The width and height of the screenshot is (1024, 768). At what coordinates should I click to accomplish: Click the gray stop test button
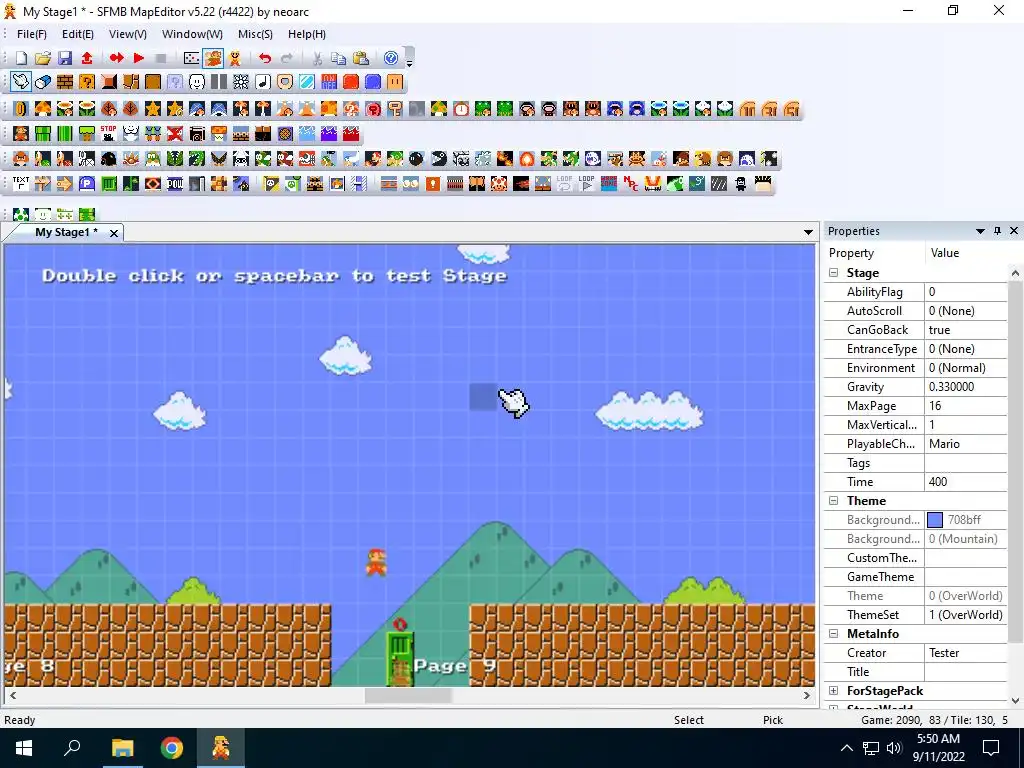(x=161, y=58)
